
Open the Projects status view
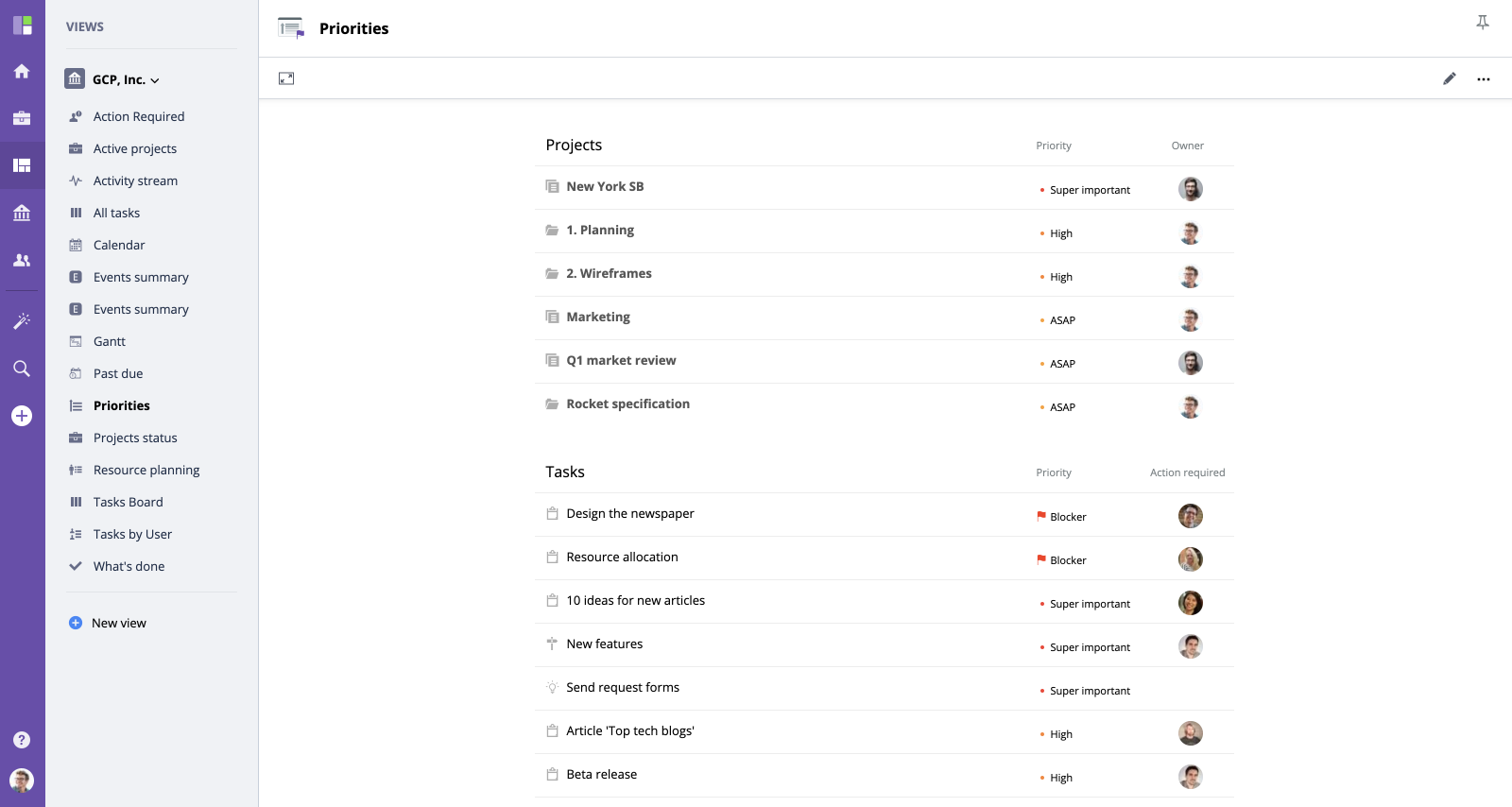[x=135, y=438]
